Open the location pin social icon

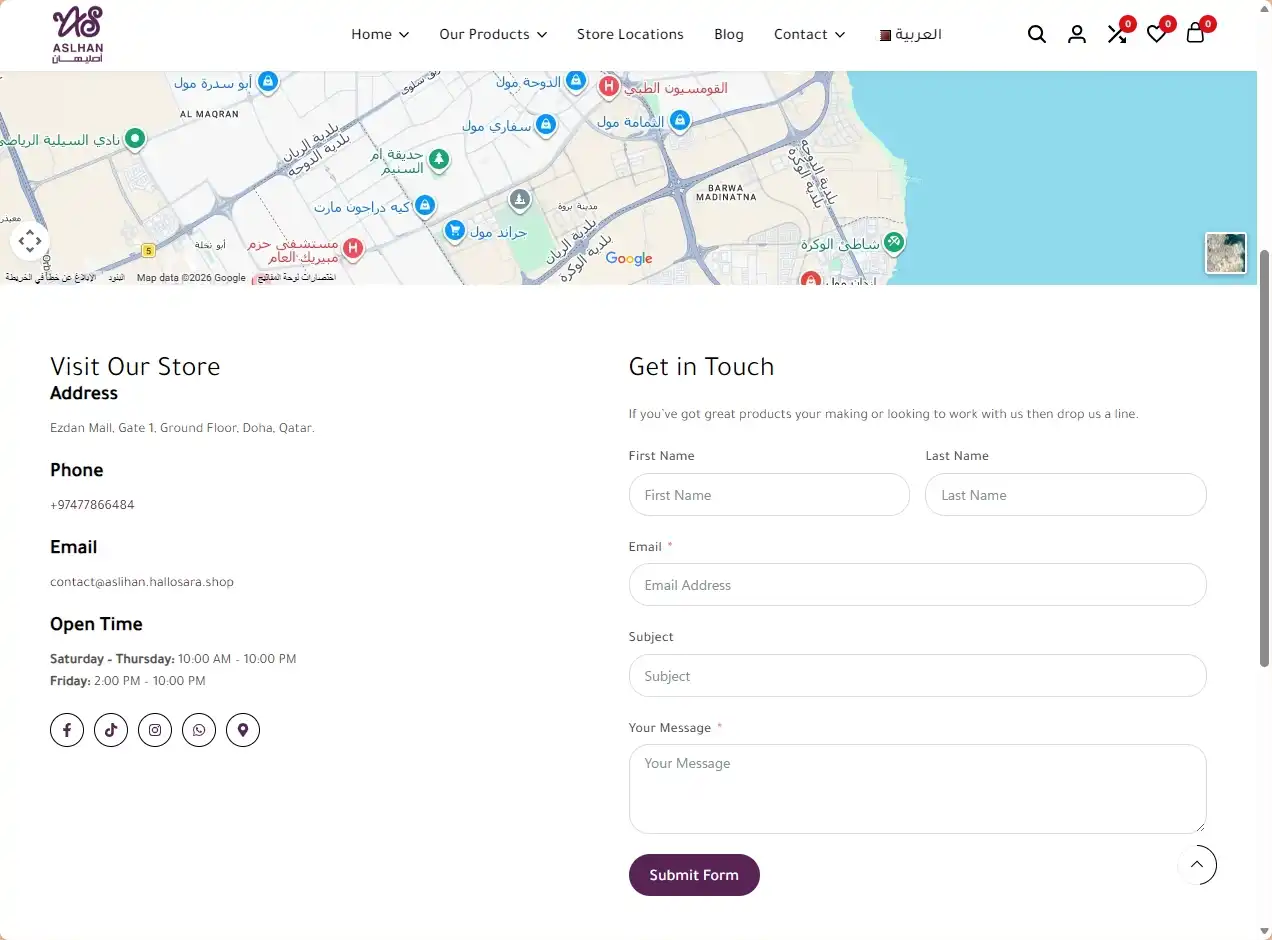[243, 730]
